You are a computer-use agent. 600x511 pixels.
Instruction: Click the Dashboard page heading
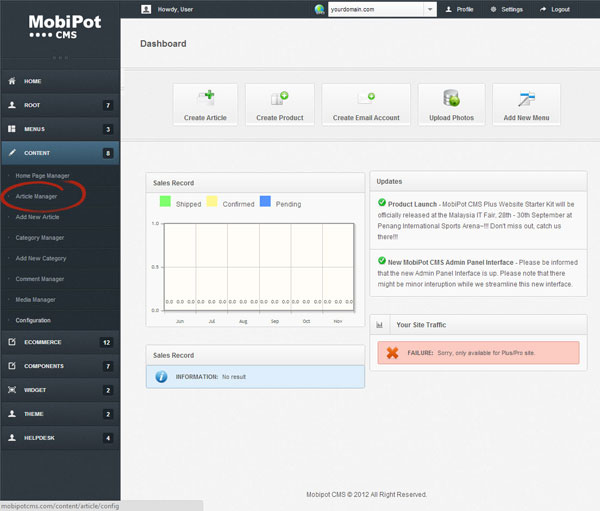tap(163, 44)
